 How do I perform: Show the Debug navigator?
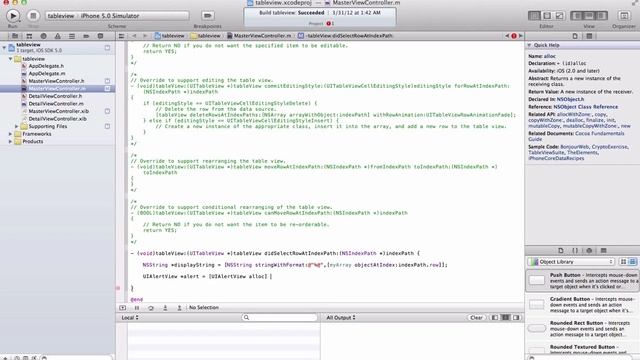(x=72, y=36)
